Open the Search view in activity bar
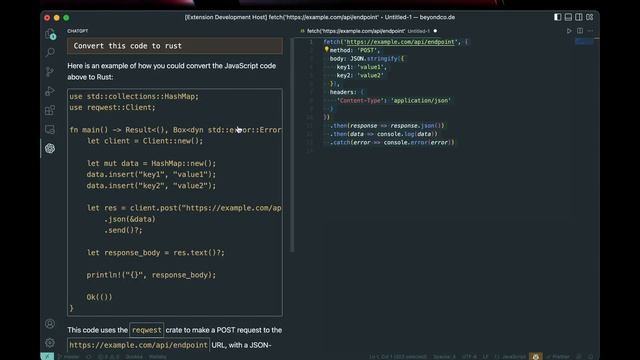The height and width of the screenshot is (360, 640). pyautogui.click(x=50, y=53)
